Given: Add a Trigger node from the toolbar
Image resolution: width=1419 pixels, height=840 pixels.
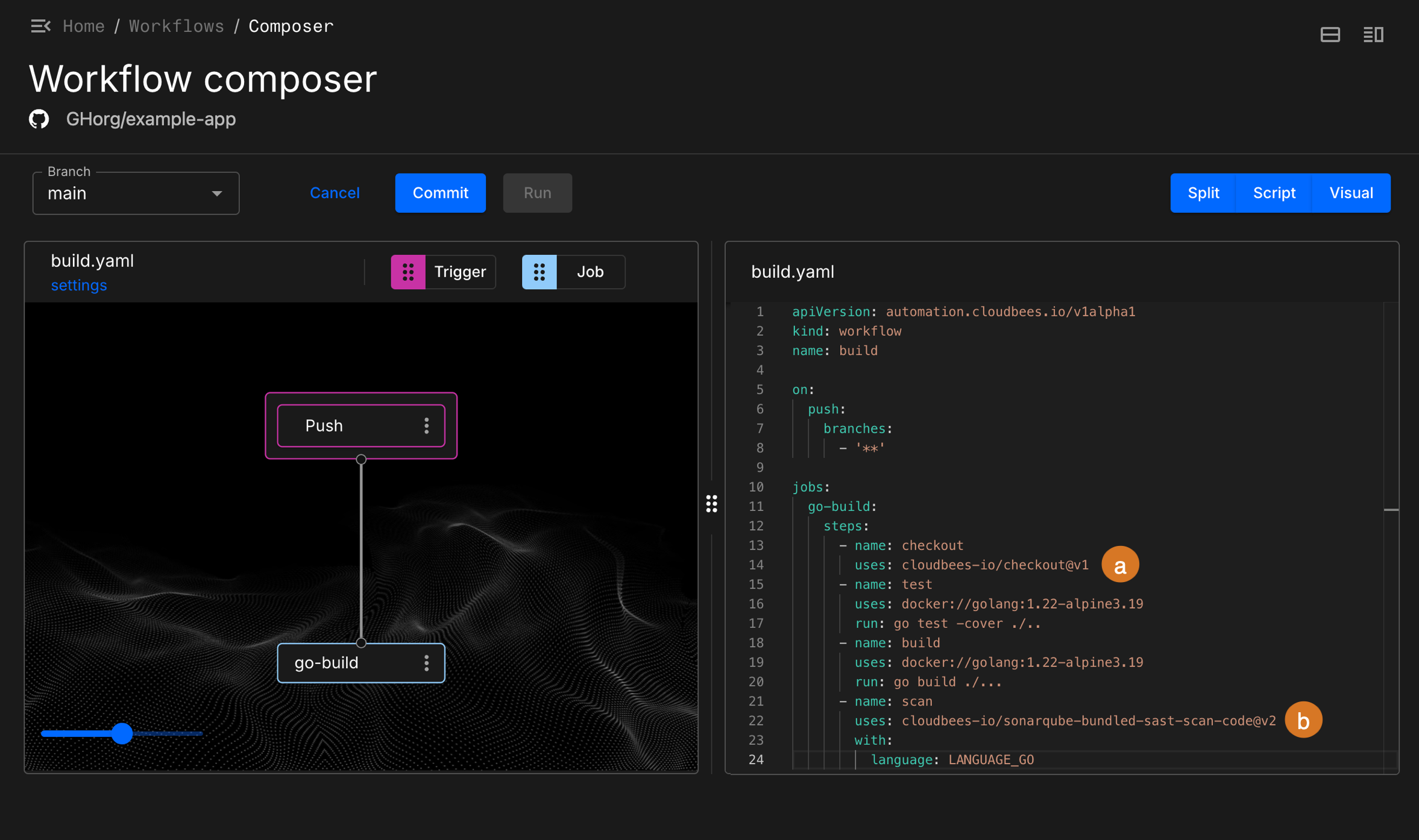Looking at the screenshot, I should (442, 272).
